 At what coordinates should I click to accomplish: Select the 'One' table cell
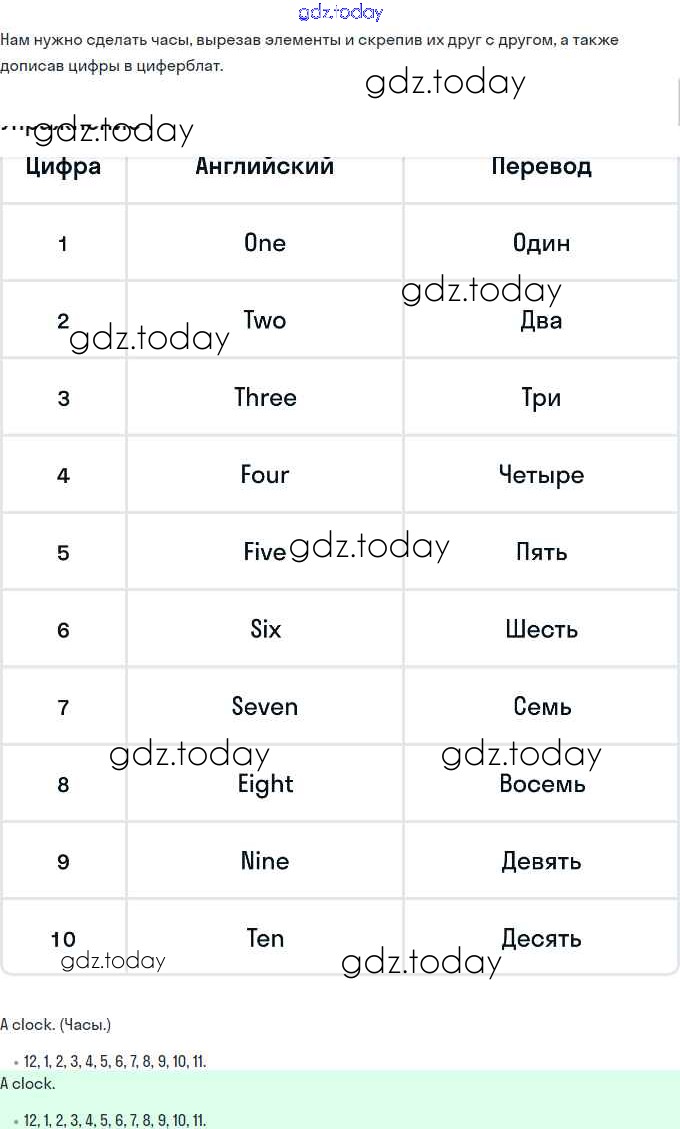pyautogui.click(x=265, y=243)
